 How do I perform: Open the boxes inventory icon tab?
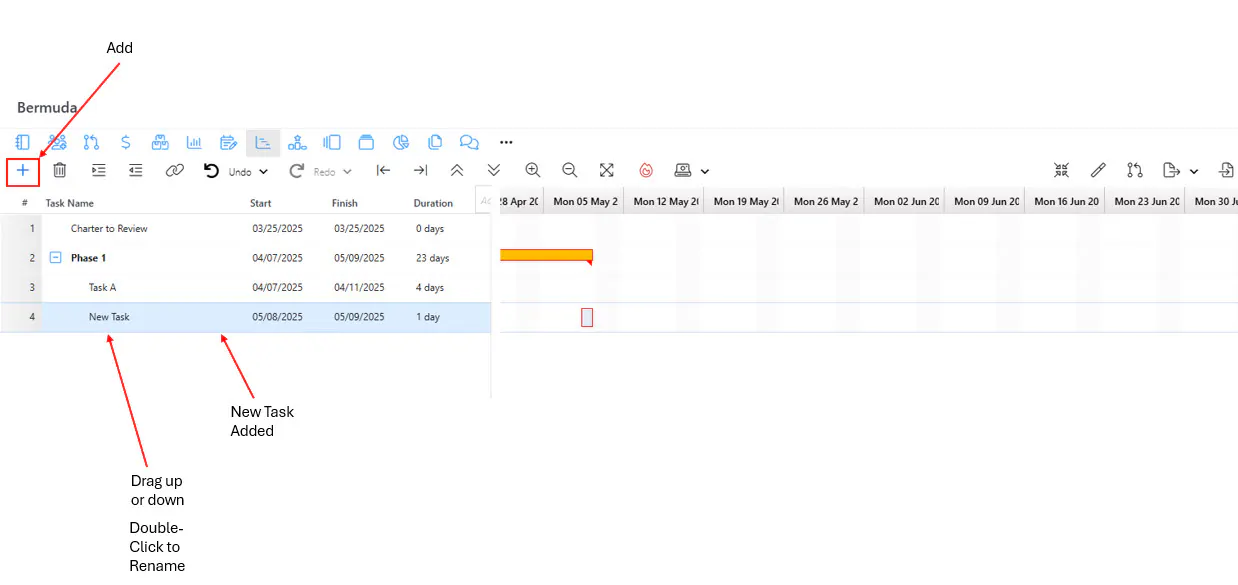click(160, 142)
